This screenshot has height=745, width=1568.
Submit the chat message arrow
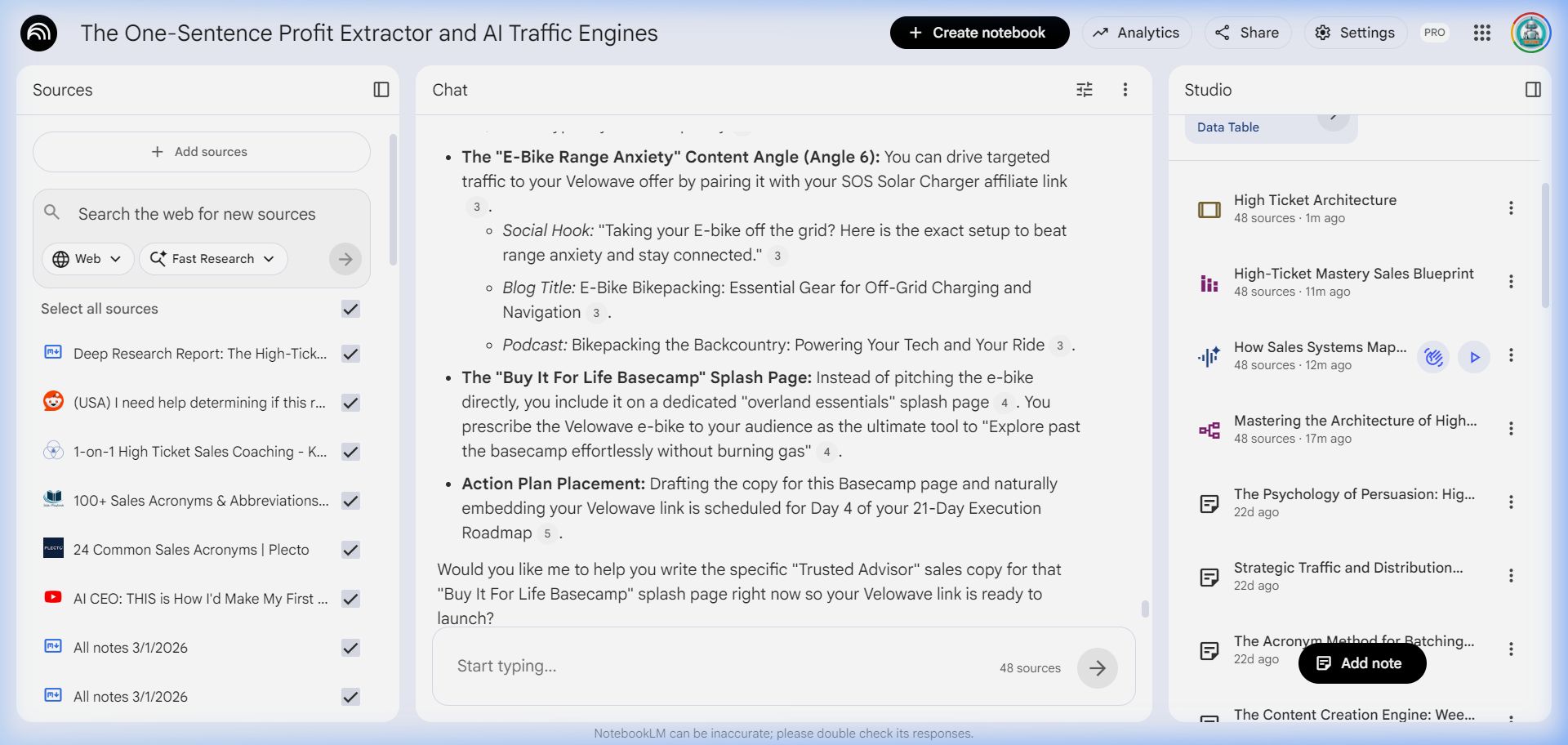(x=1097, y=668)
